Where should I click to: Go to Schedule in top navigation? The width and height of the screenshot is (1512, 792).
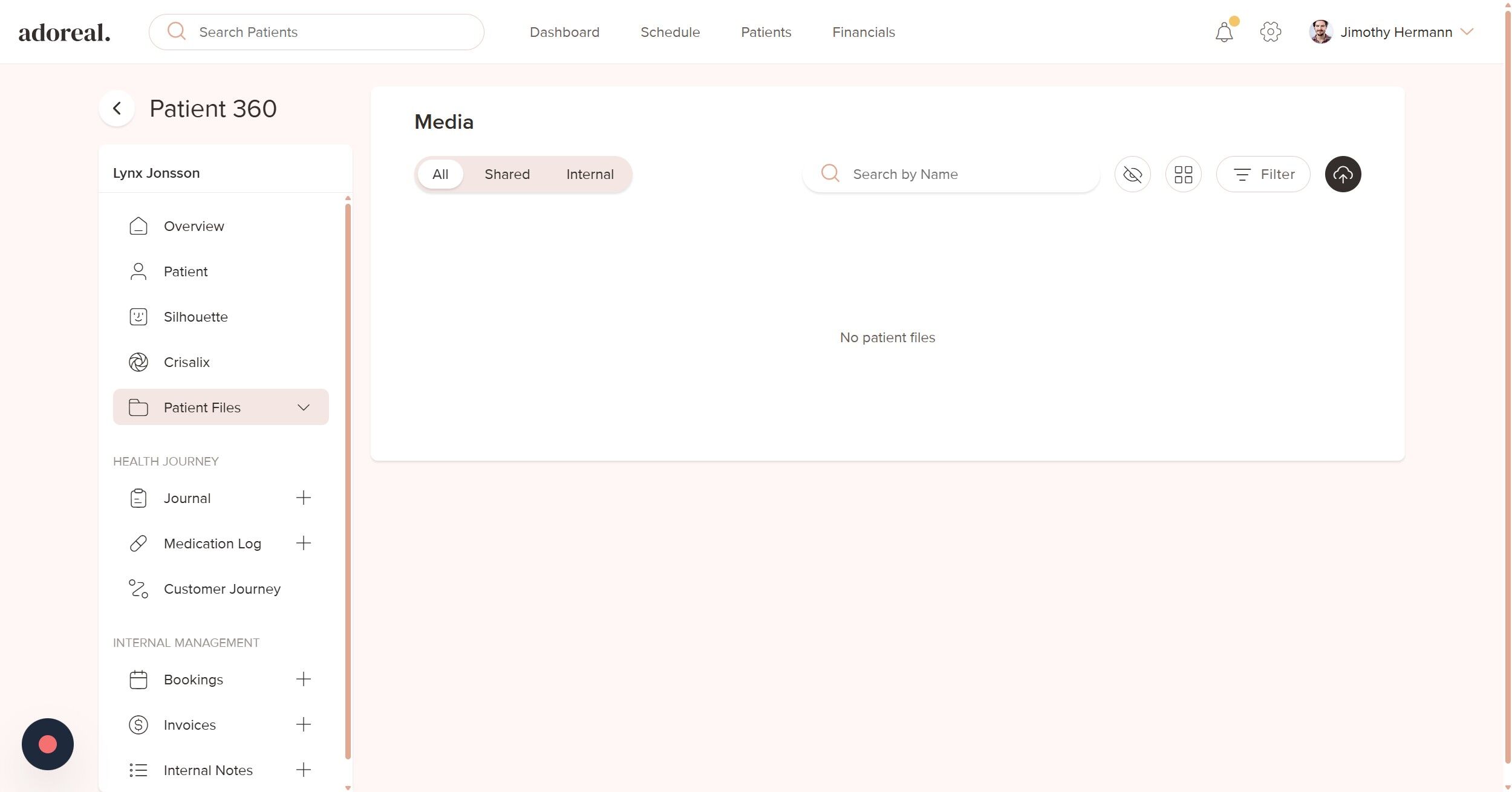click(x=670, y=32)
